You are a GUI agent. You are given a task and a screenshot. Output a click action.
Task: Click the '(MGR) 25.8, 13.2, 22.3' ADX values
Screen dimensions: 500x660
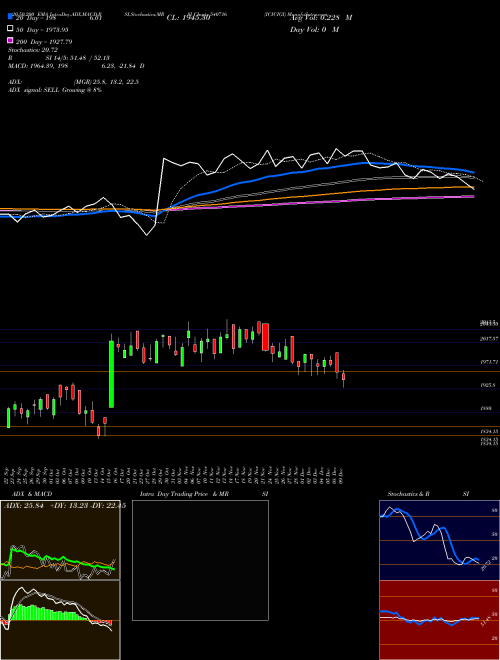pyautogui.click(x=106, y=82)
